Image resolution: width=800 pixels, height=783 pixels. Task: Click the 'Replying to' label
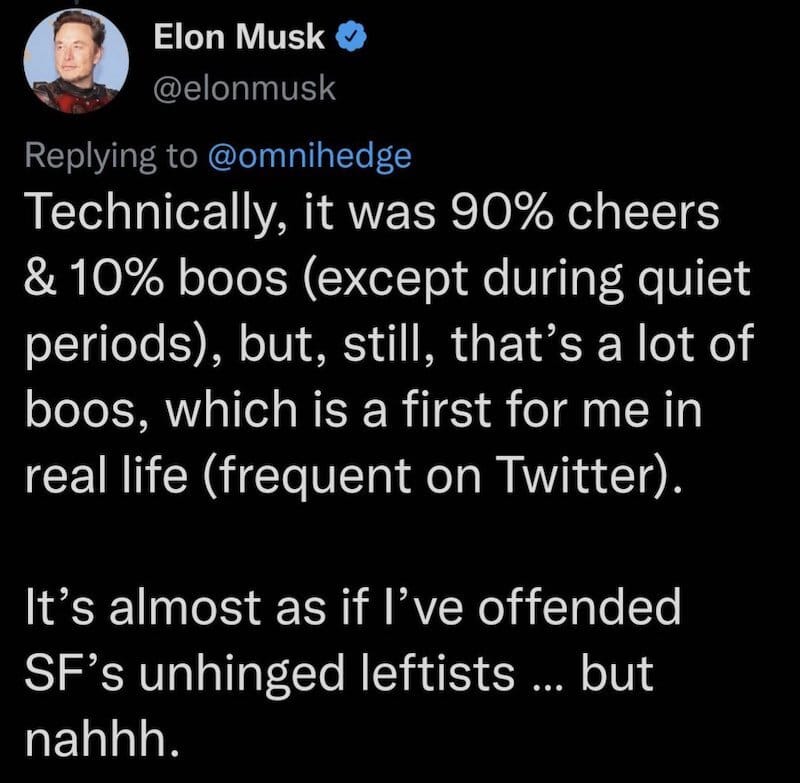click(111, 157)
